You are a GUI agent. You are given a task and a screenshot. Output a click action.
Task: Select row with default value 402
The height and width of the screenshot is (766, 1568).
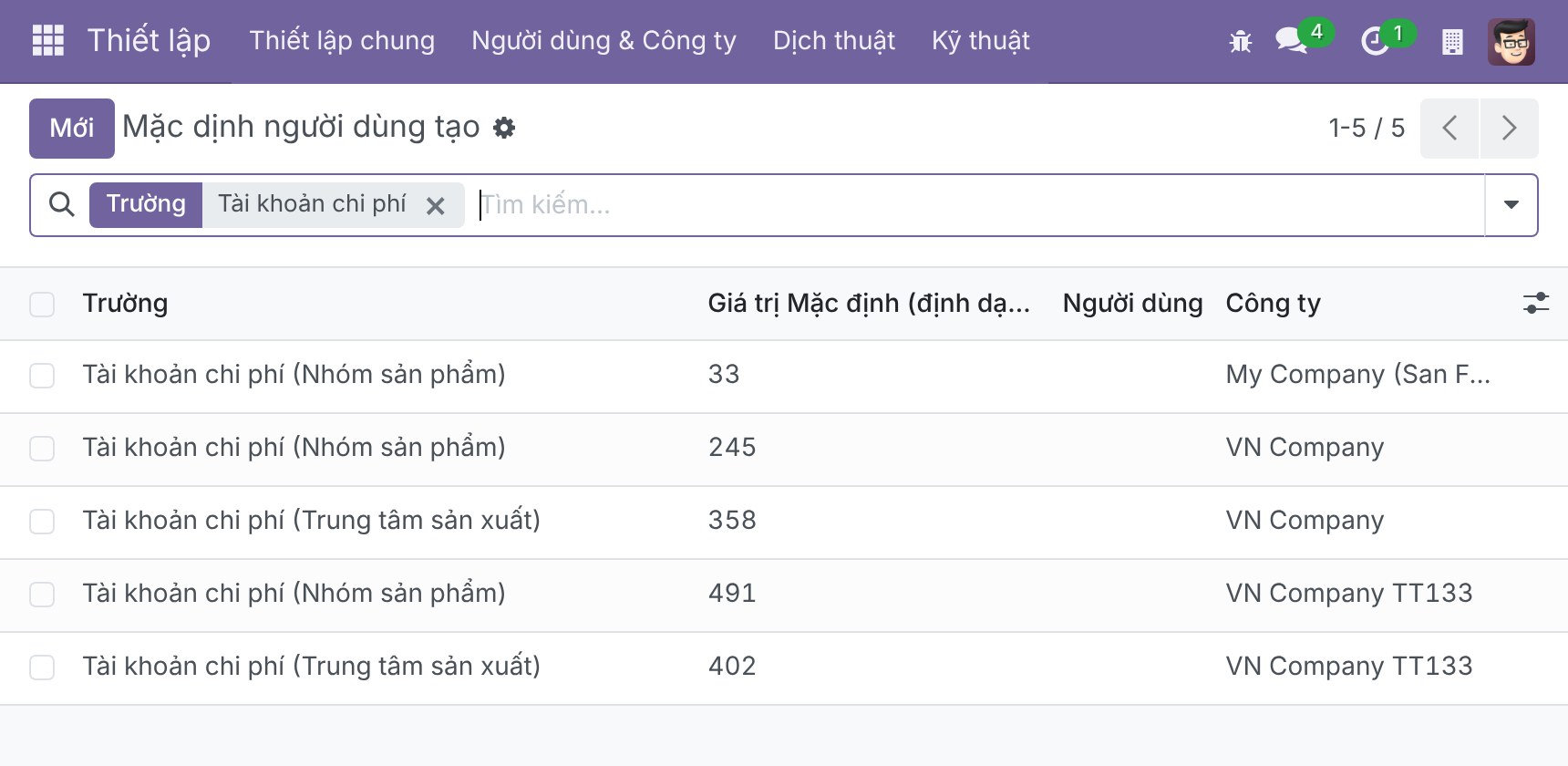tap(42, 668)
